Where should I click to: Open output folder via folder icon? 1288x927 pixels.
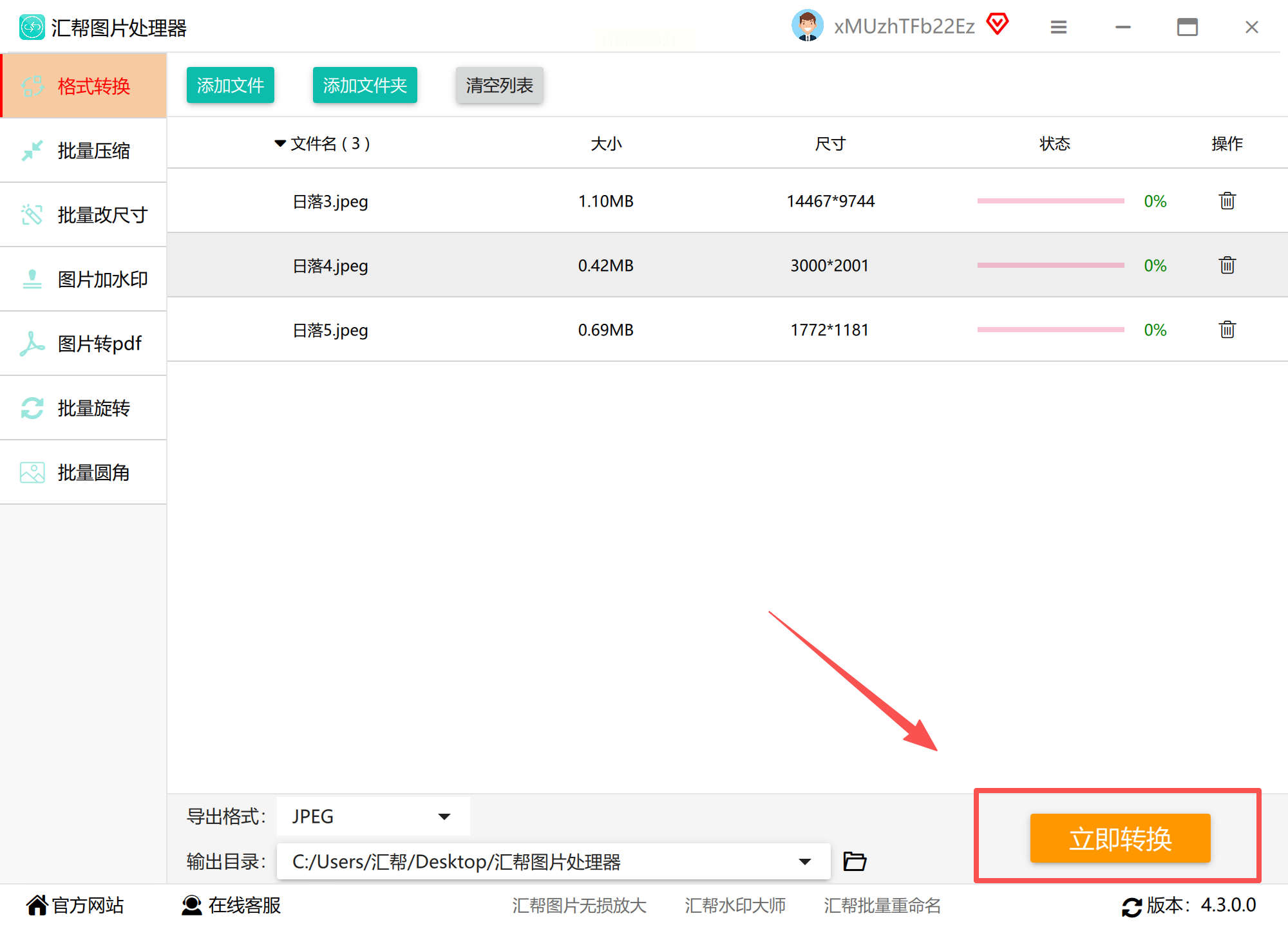coord(855,861)
